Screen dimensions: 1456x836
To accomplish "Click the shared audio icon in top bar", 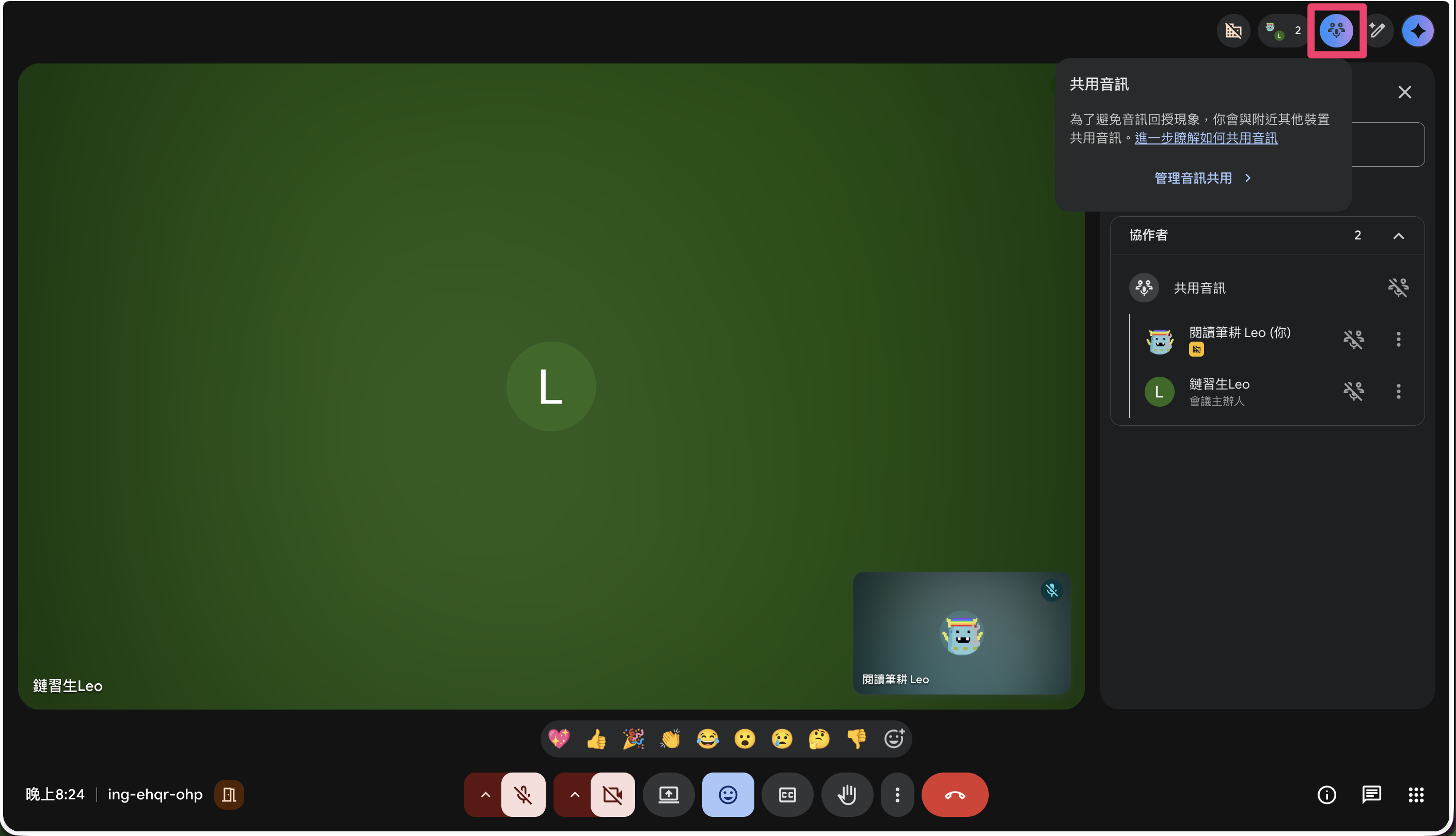I will (x=1336, y=30).
